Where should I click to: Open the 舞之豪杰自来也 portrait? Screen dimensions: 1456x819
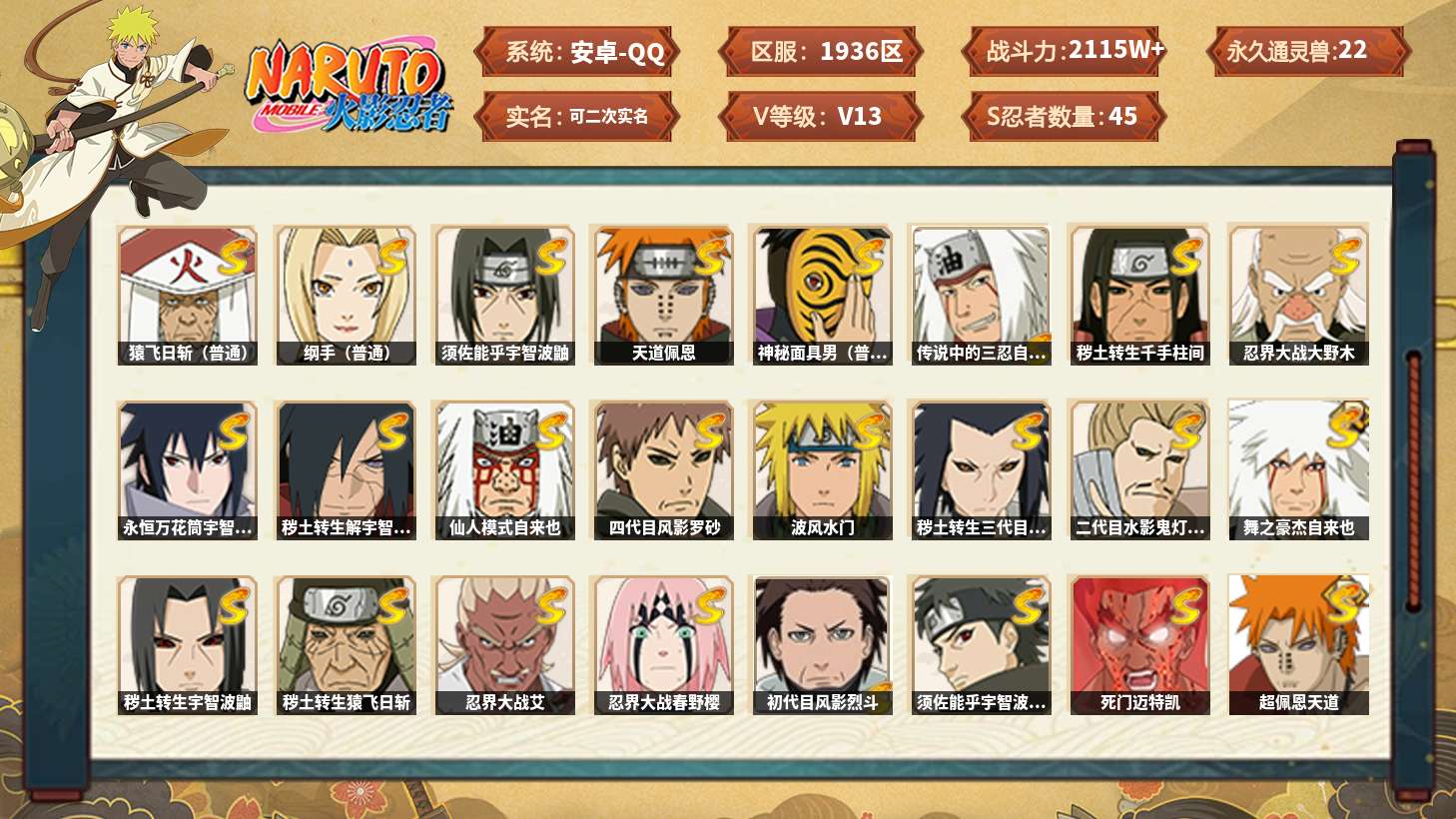click(x=1298, y=470)
